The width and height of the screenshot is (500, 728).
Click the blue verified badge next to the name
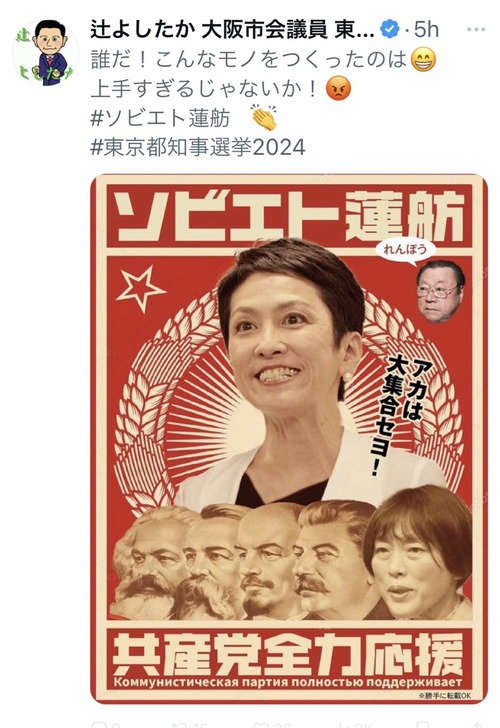389,29
